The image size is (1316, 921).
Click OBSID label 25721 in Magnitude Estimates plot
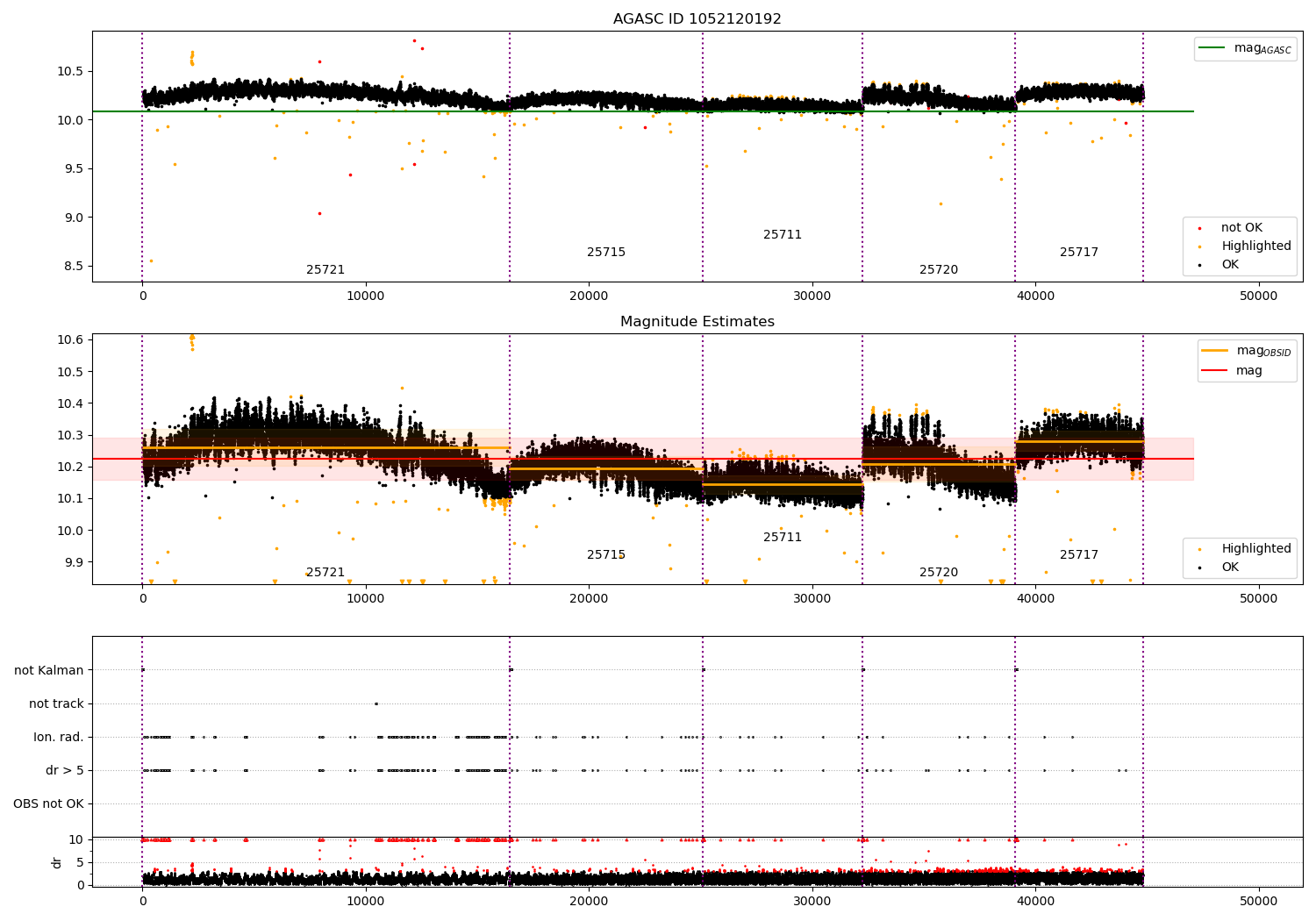[325, 573]
